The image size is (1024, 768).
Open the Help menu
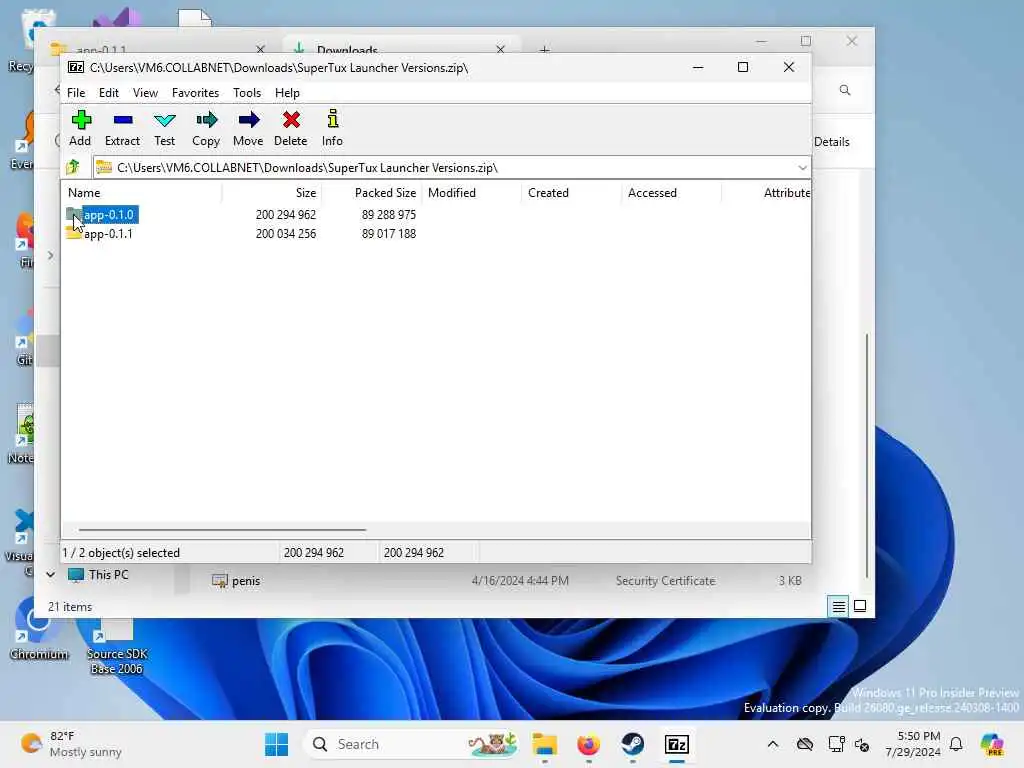click(x=287, y=93)
